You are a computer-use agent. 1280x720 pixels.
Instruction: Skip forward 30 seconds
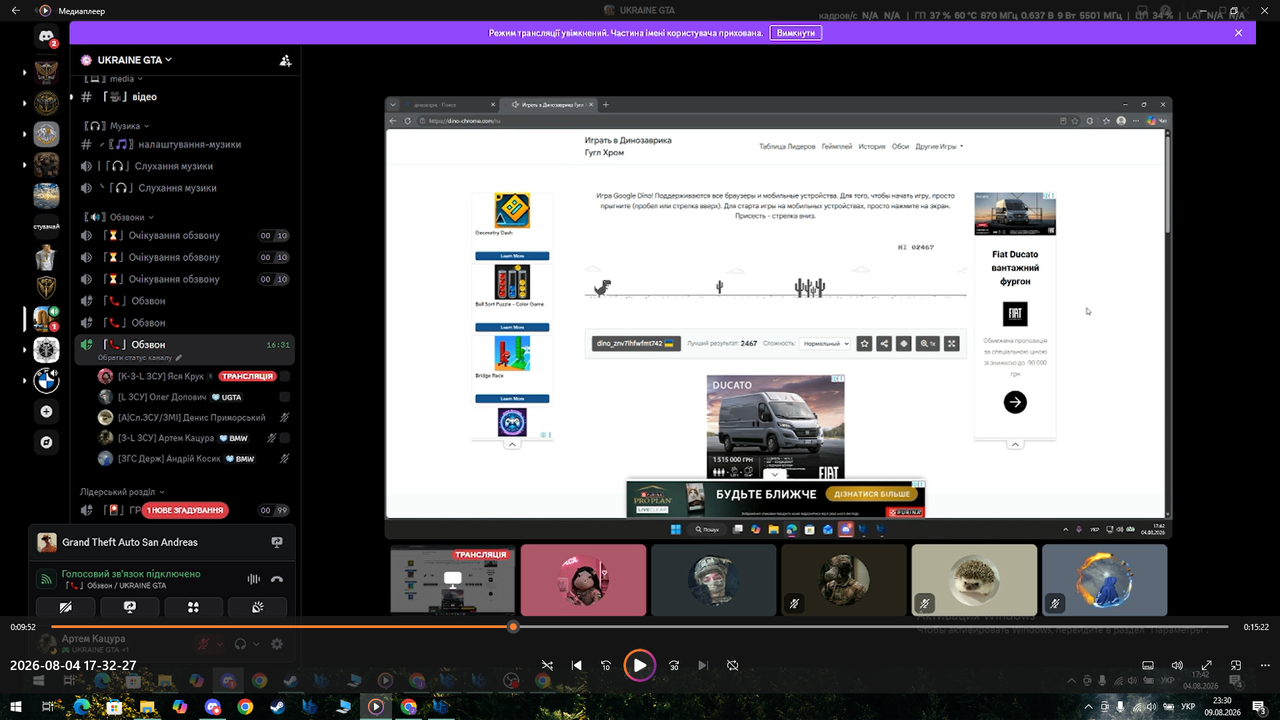pos(674,665)
